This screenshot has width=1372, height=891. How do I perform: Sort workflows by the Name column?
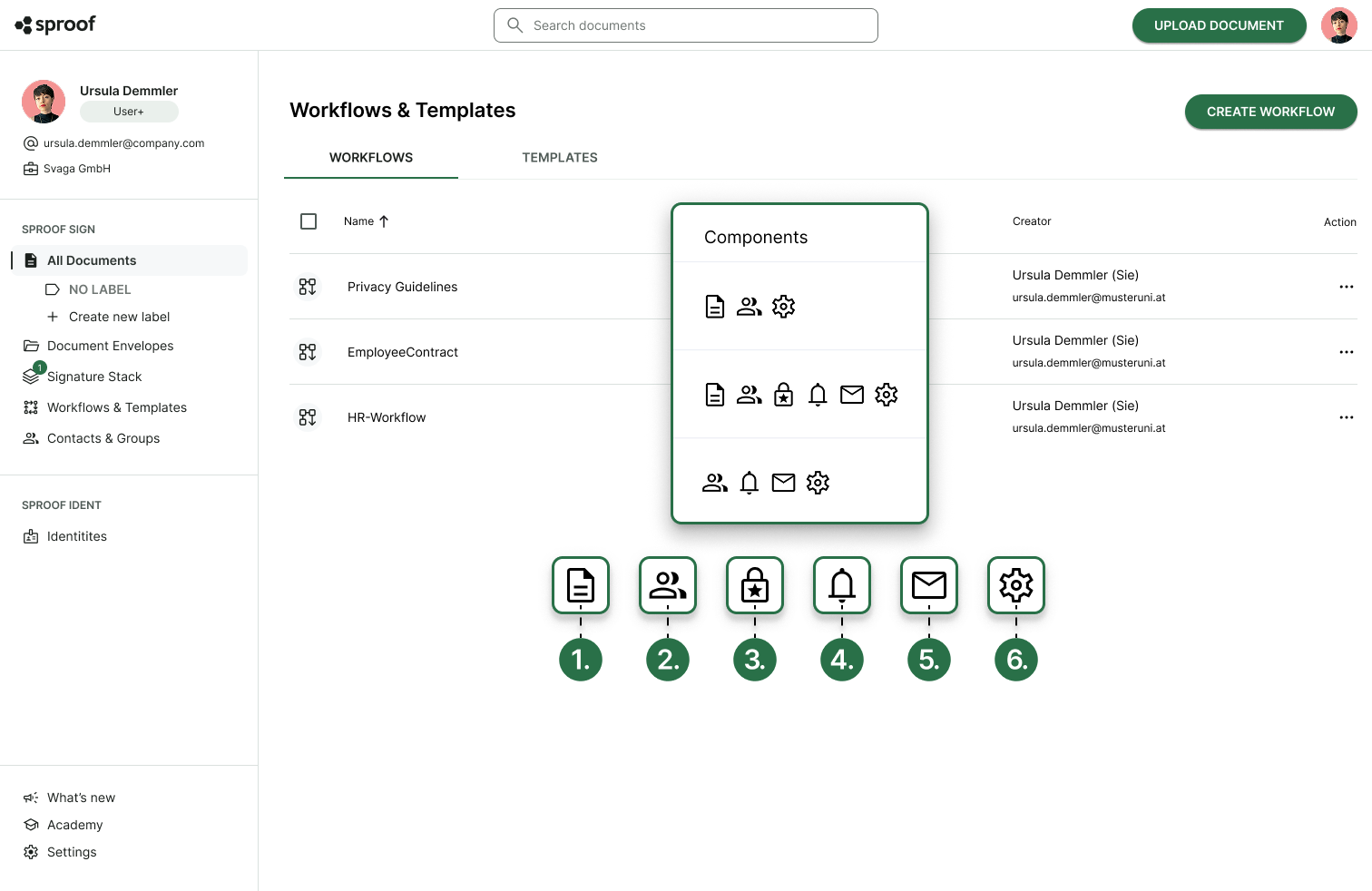(366, 221)
